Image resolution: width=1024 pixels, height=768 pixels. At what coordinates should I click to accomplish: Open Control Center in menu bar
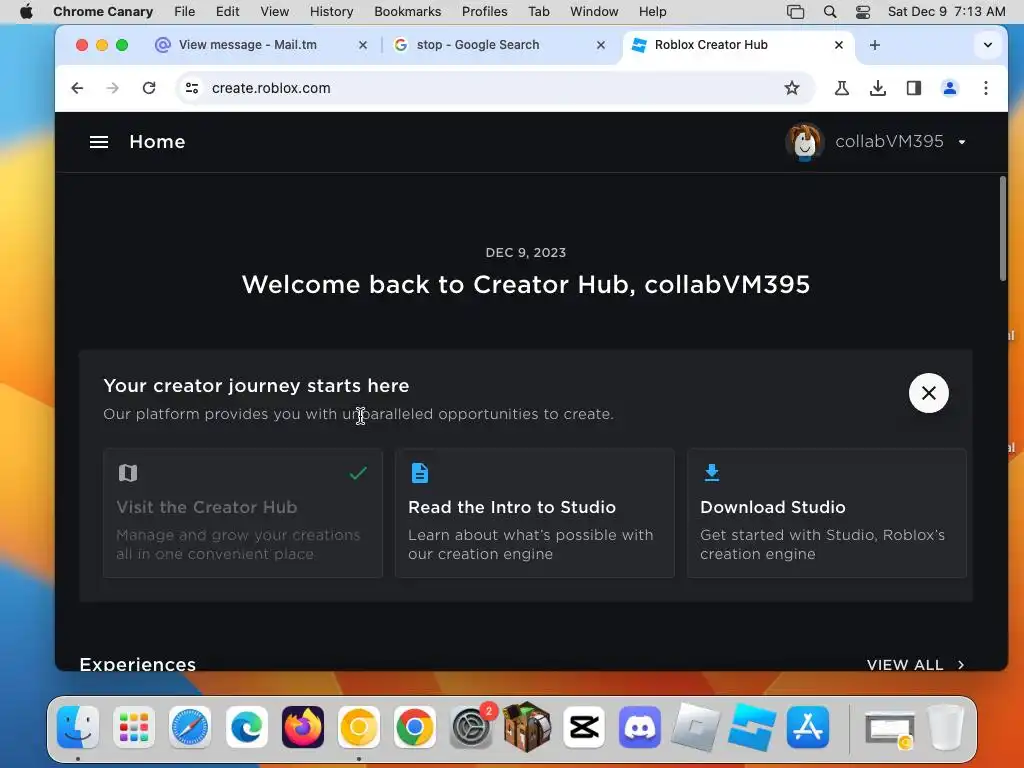click(863, 11)
